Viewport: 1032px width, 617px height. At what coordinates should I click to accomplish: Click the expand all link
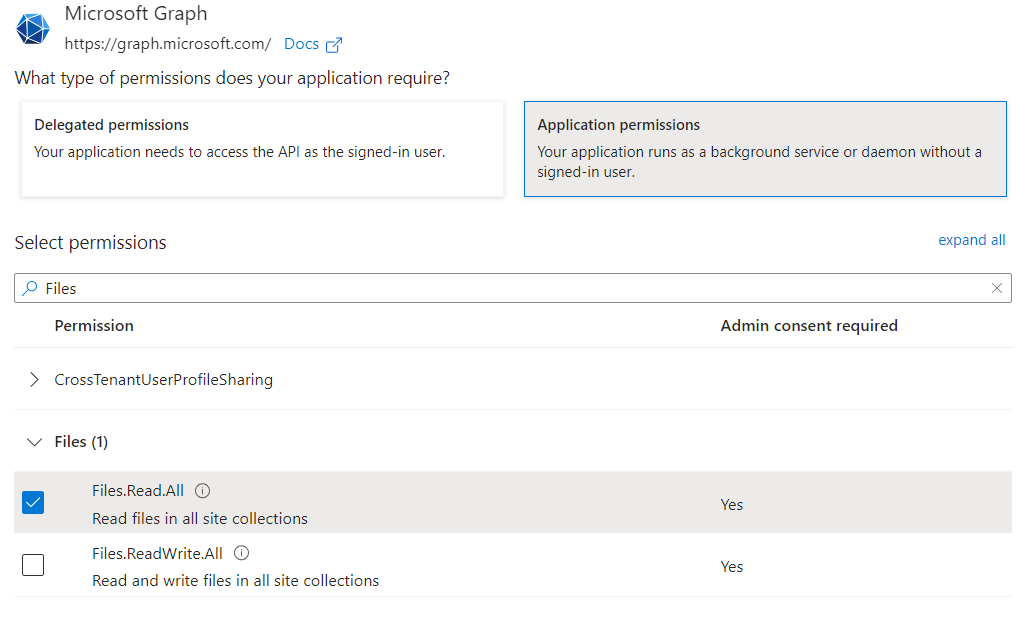(x=971, y=240)
